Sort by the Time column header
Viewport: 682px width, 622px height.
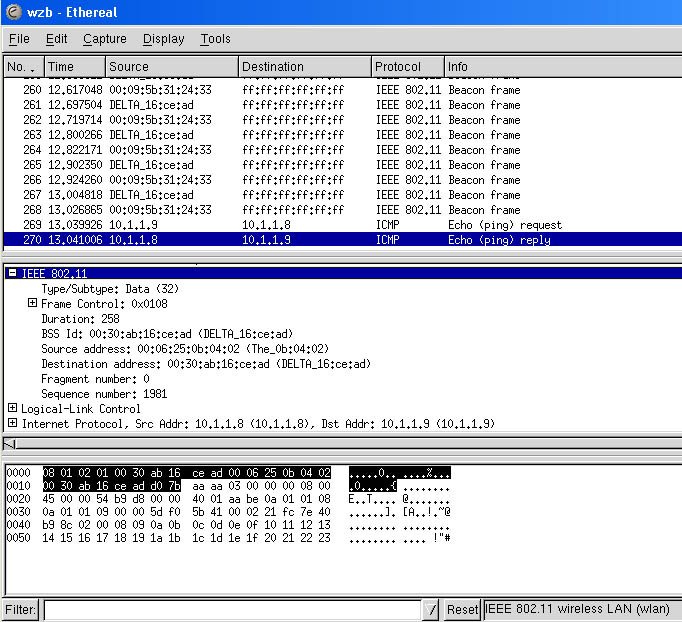pos(75,67)
